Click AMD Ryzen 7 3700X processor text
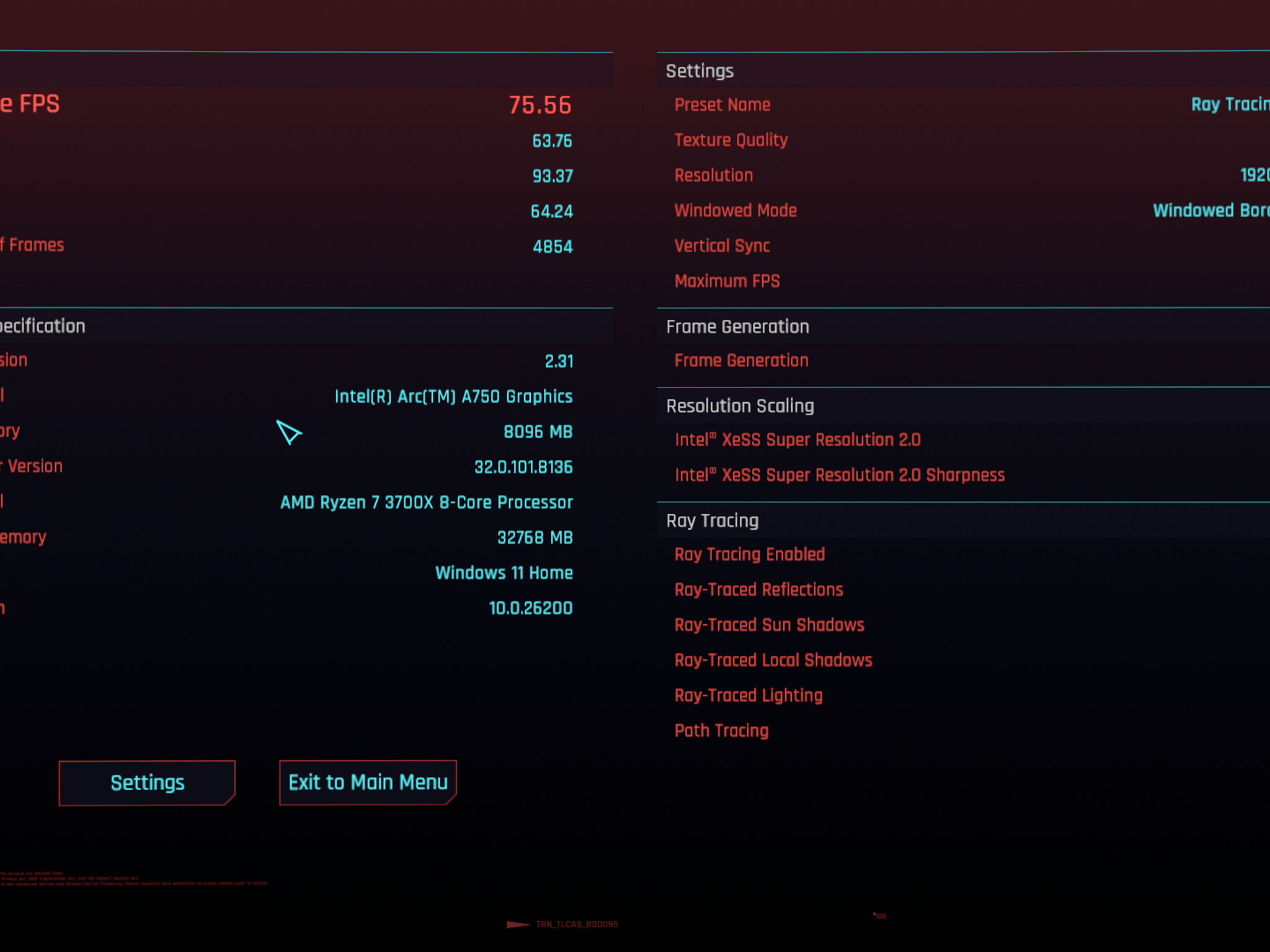This screenshot has width=1270, height=952. click(427, 503)
